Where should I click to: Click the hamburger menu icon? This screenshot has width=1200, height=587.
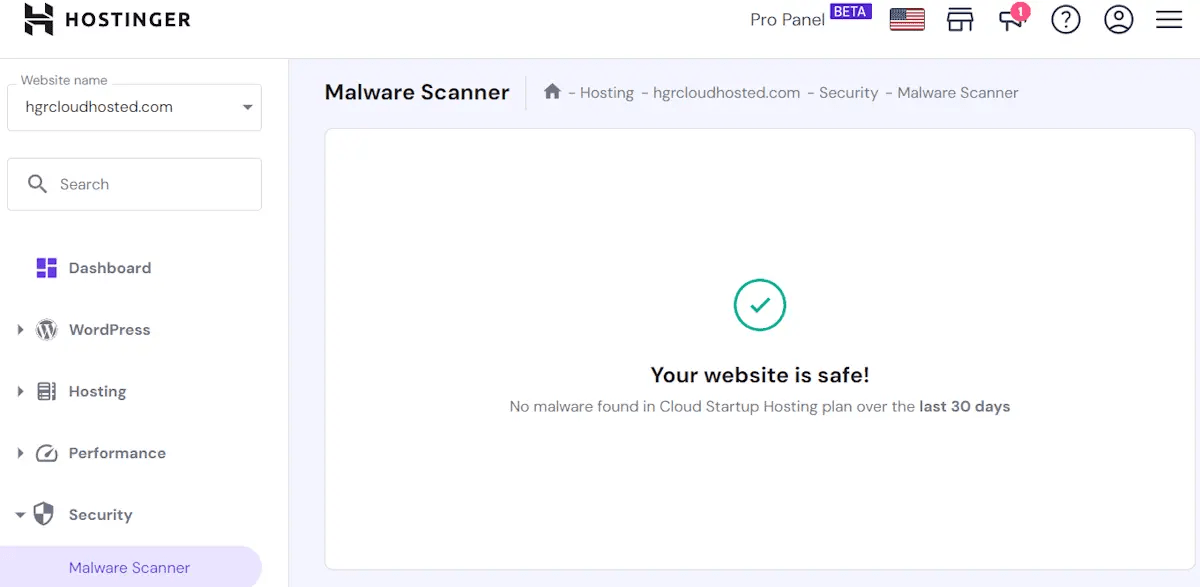1169,19
